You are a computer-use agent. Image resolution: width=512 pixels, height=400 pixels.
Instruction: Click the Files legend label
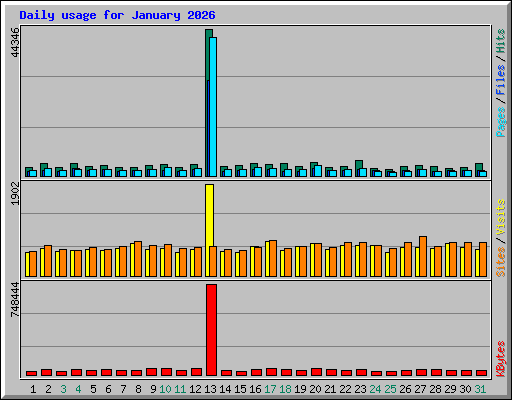pyautogui.click(x=501, y=80)
